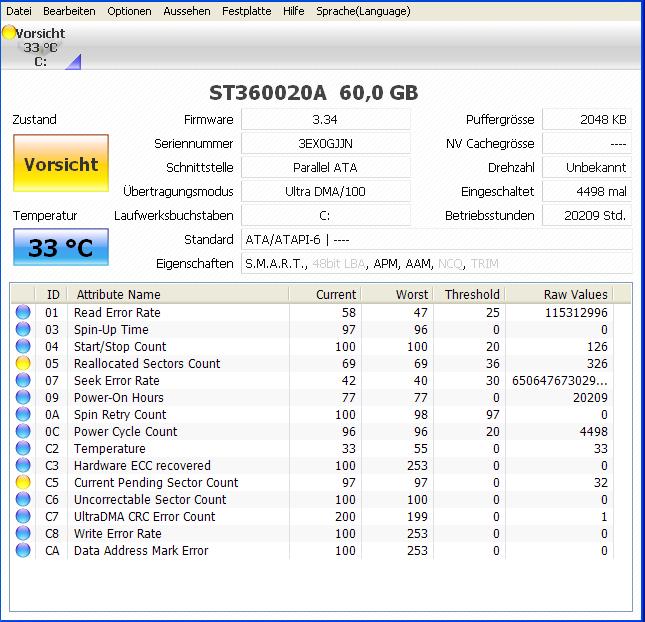Select the Seek Error Rate attribute name
The width and height of the screenshot is (645, 622).
point(116,380)
